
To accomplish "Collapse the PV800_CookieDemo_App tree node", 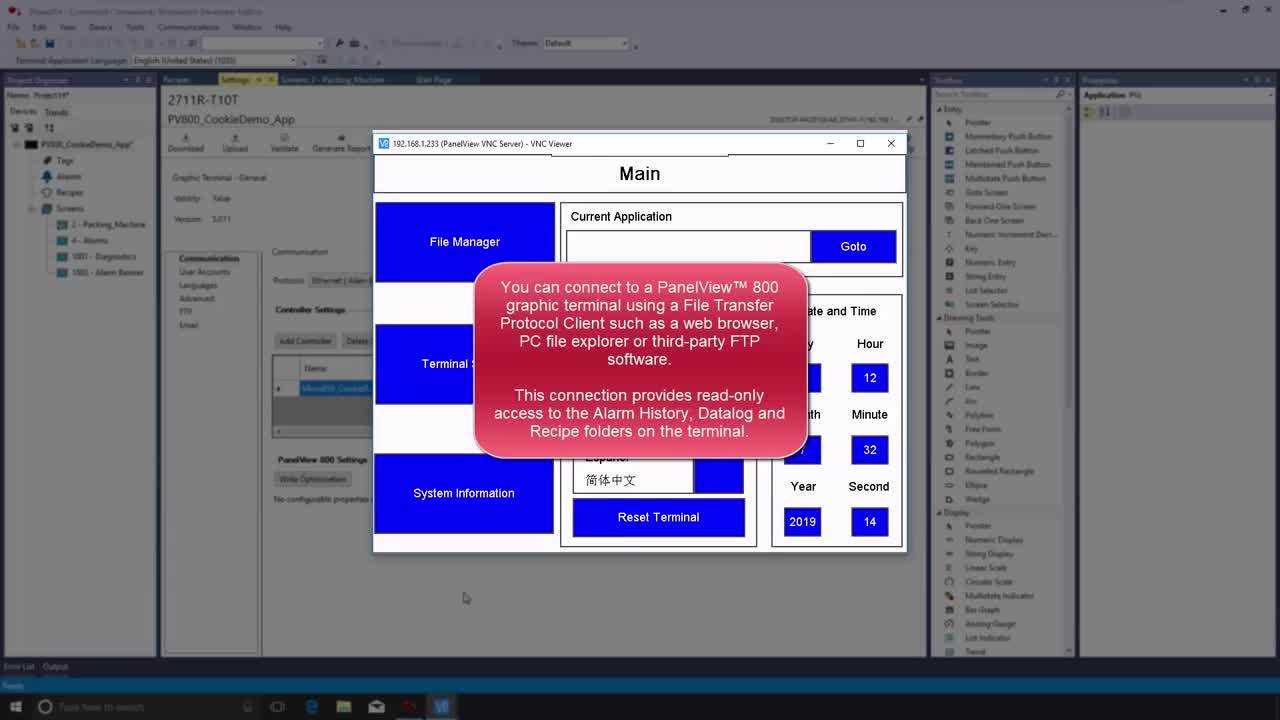I will pos(16,144).
